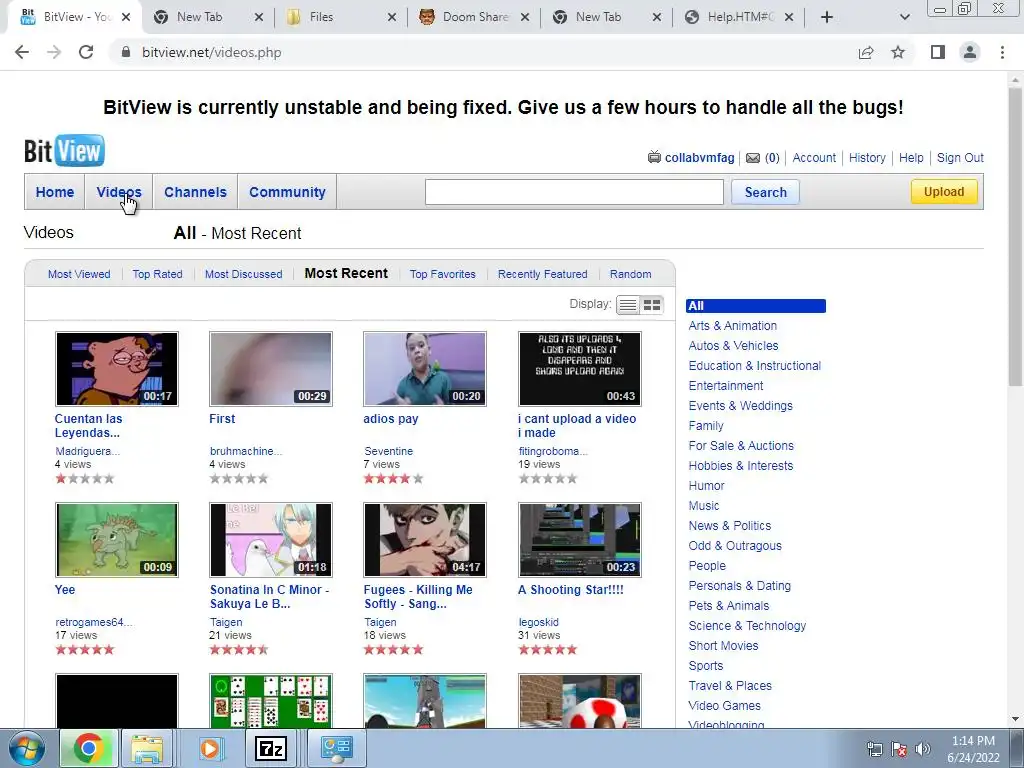Select Music category
This screenshot has width=1024, height=768.
click(704, 506)
